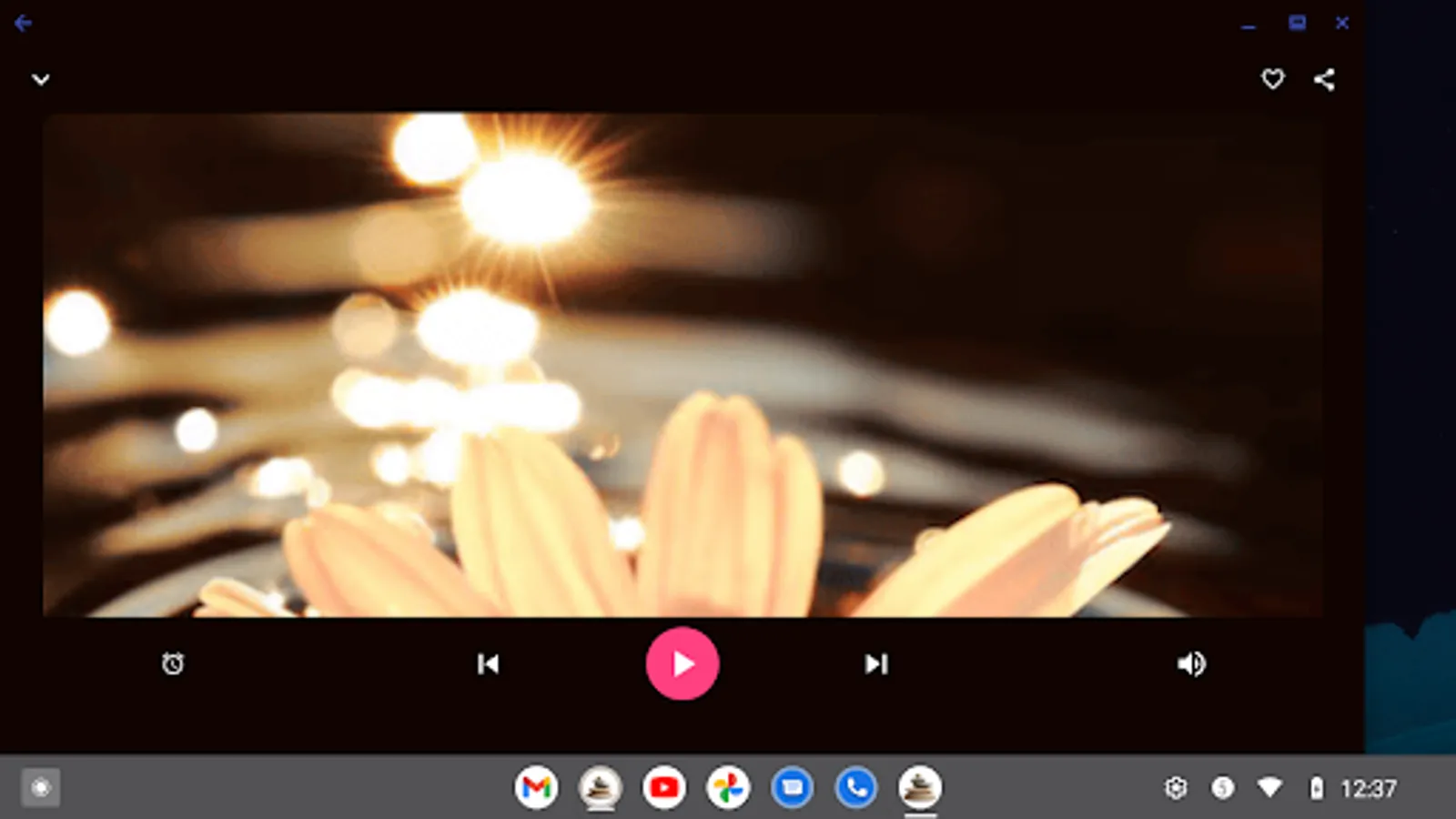Image resolution: width=1456 pixels, height=819 pixels.
Task: Open the ChromeOS launcher
Action: pyautogui.click(x=40, y=787)
